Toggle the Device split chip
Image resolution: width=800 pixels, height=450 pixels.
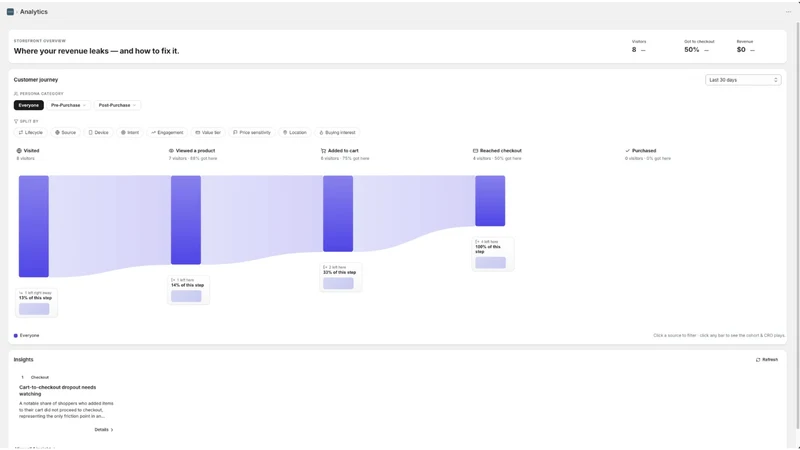(98, 133)
